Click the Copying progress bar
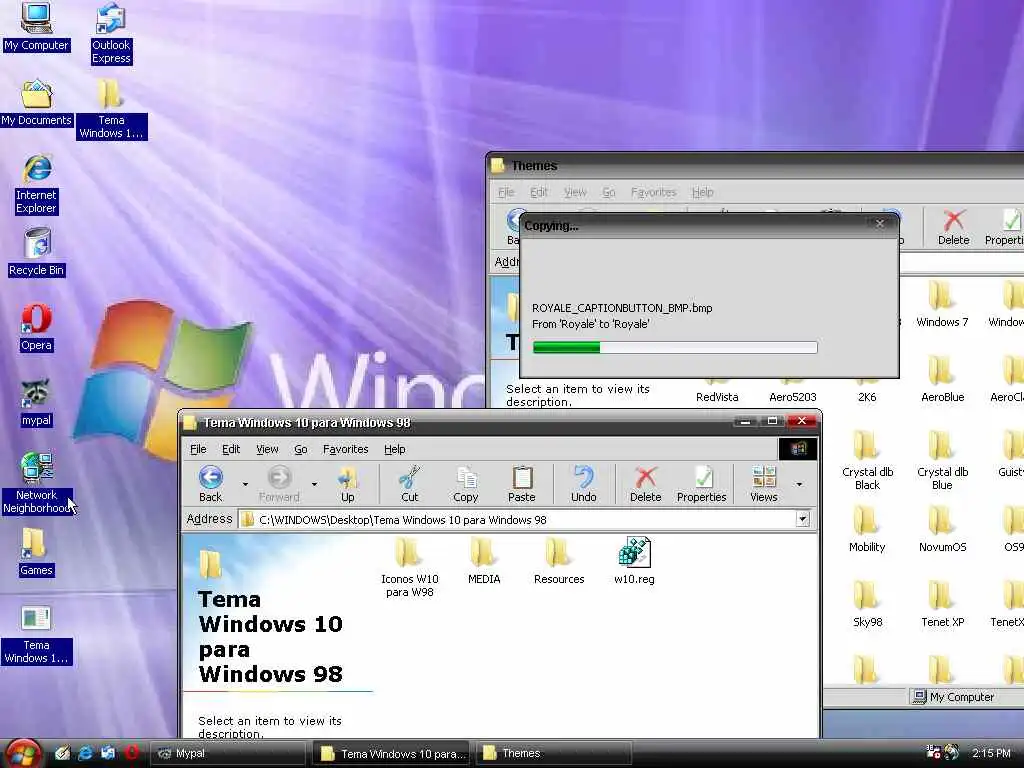This screenshot has width=1024, height=768. (x=675, y=347)
